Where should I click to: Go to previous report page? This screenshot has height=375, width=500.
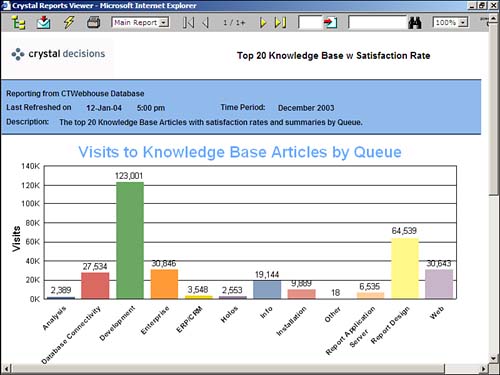click(206, 23)
